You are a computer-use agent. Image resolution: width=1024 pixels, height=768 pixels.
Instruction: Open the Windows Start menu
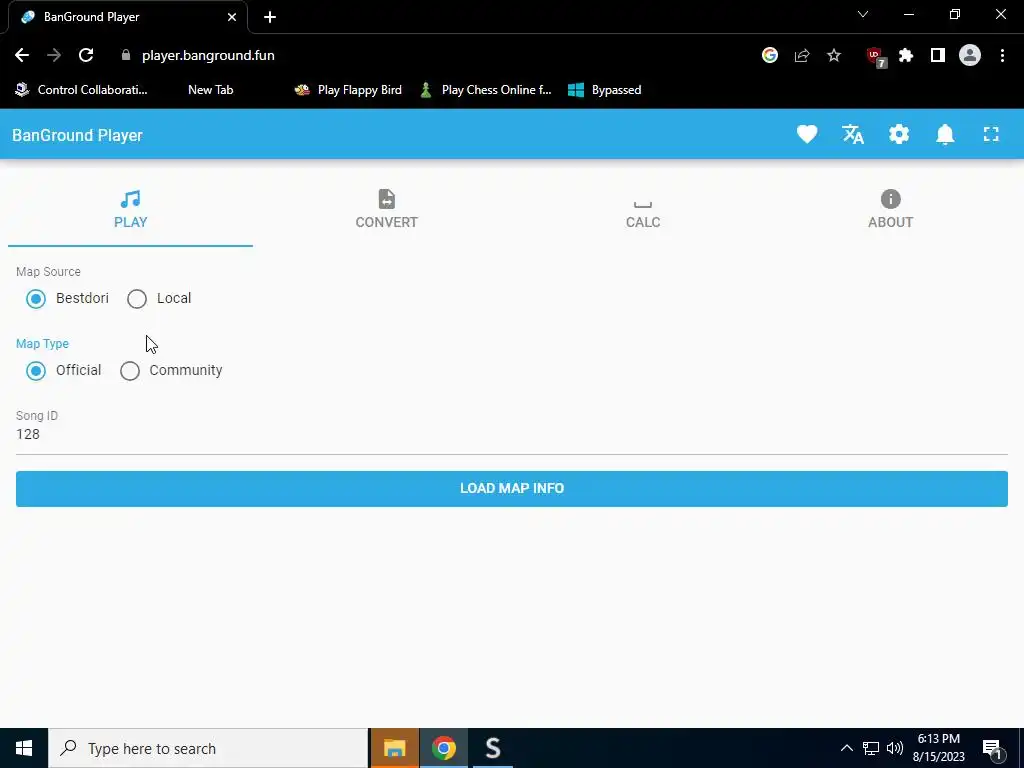(x=24, y=748)
